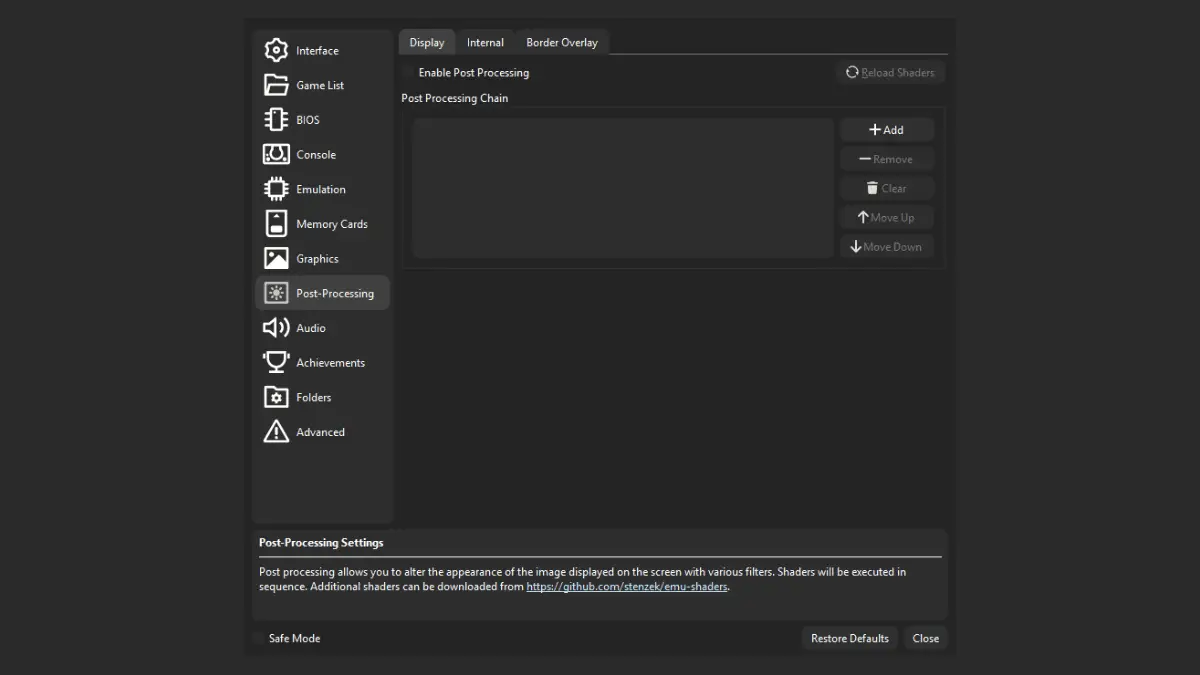Screen dimensions: 1200x675
Task: Select the Graphics picture icon
Action: pos(276,258)
